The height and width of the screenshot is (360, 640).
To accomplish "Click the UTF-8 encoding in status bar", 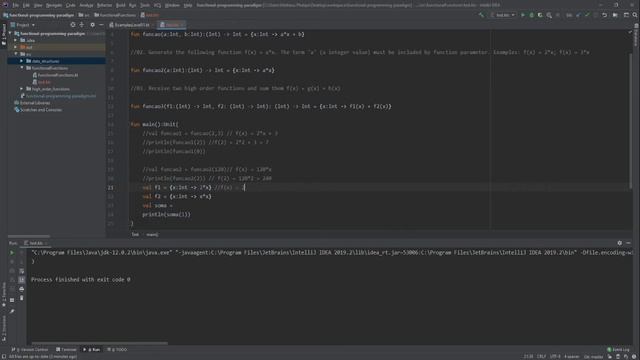I will [x=556, y=356].
